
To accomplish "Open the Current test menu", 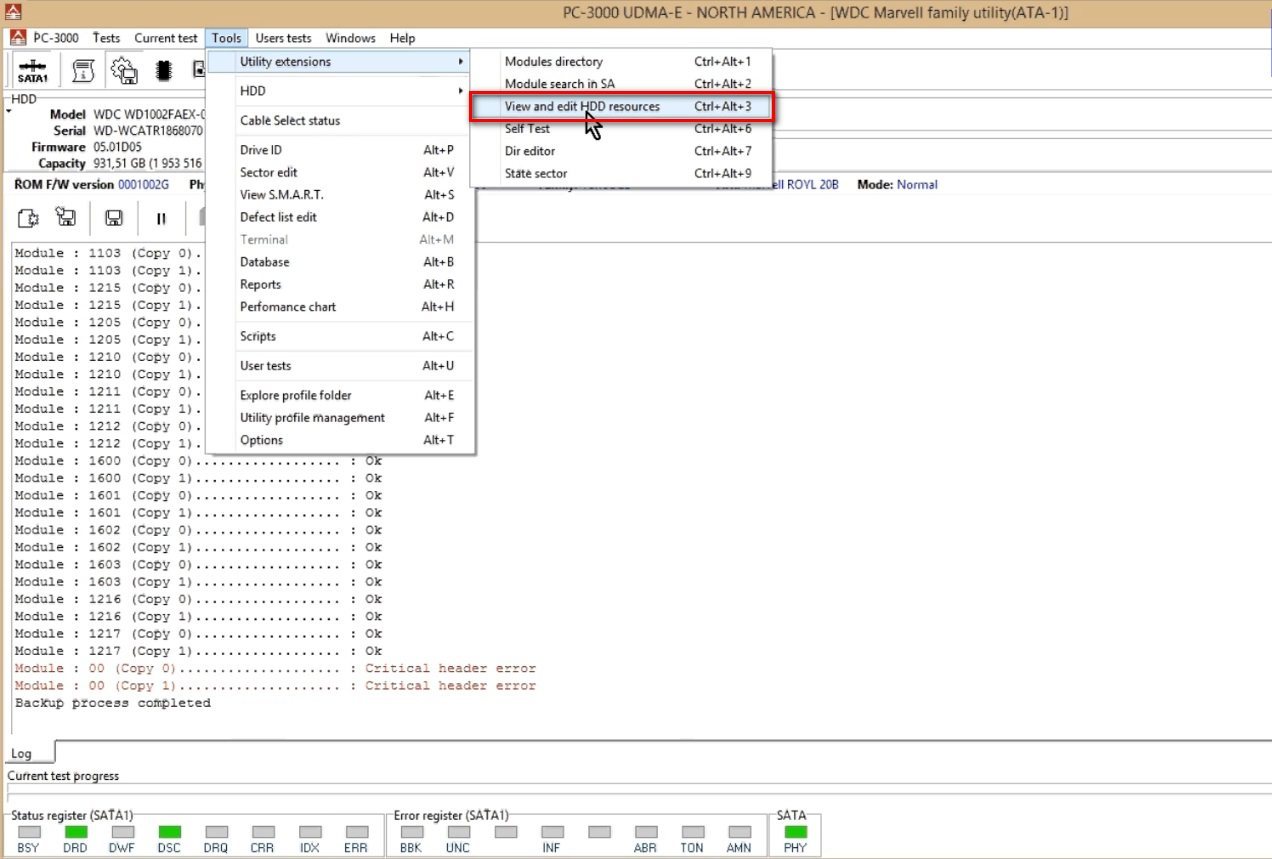I will pyautogui.click(x=166, y=38).
